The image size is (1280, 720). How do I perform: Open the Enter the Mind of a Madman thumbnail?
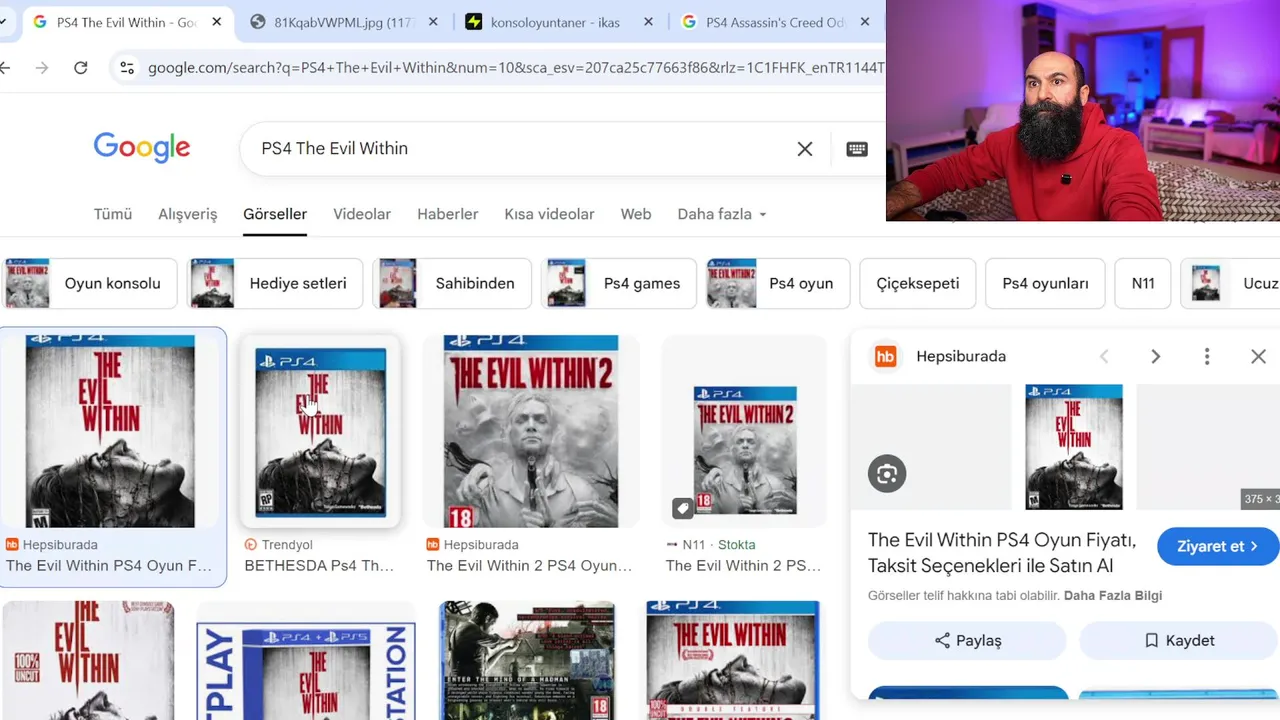528,660
